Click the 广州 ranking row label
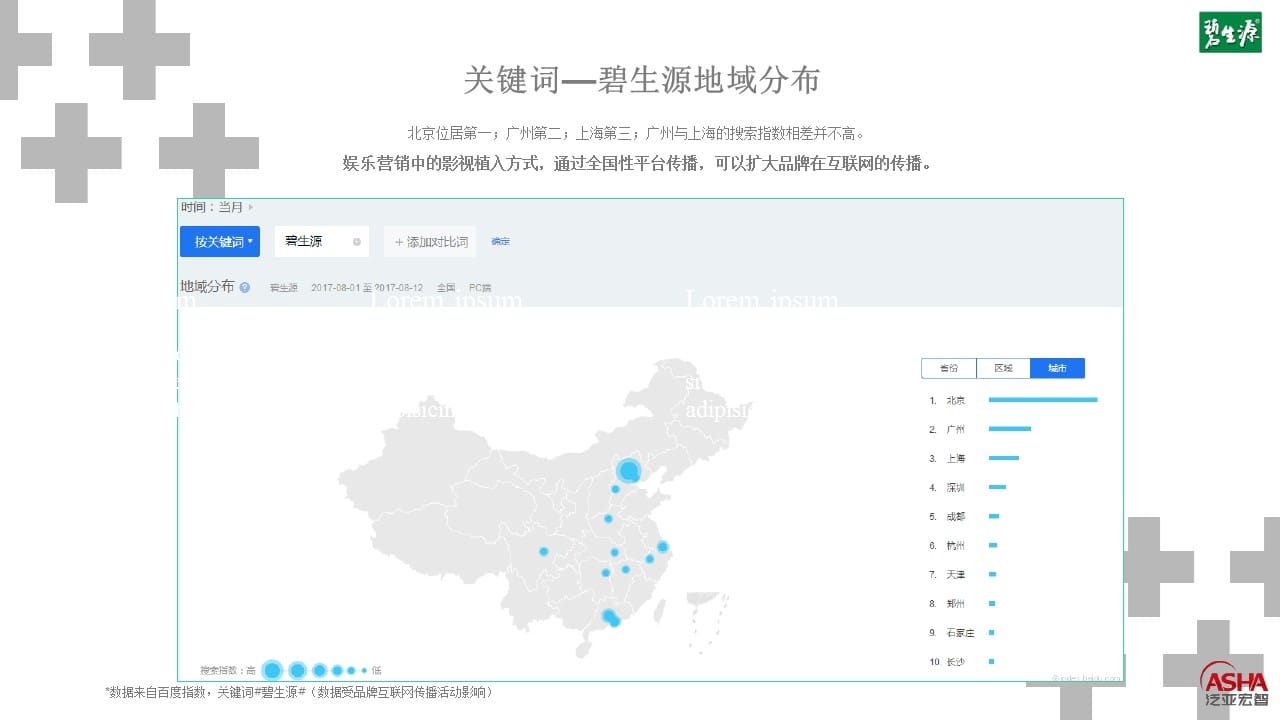The image size is (1280, 720). pos(955,429)
